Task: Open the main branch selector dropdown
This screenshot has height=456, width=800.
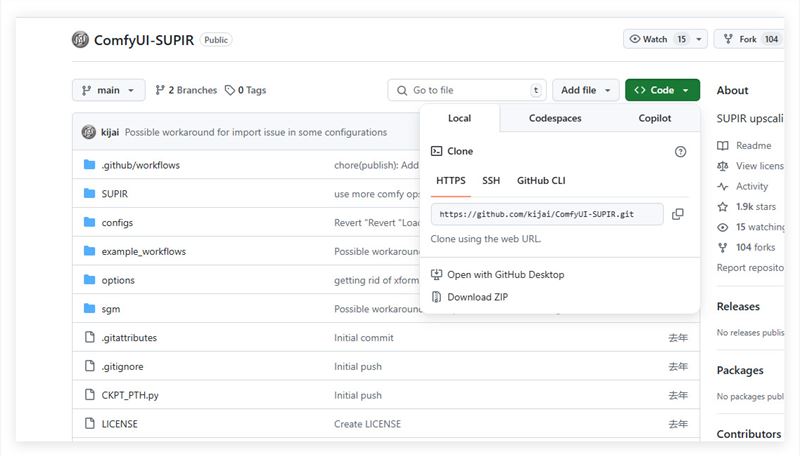Action: pyautogui.click(x=109, y=90)
